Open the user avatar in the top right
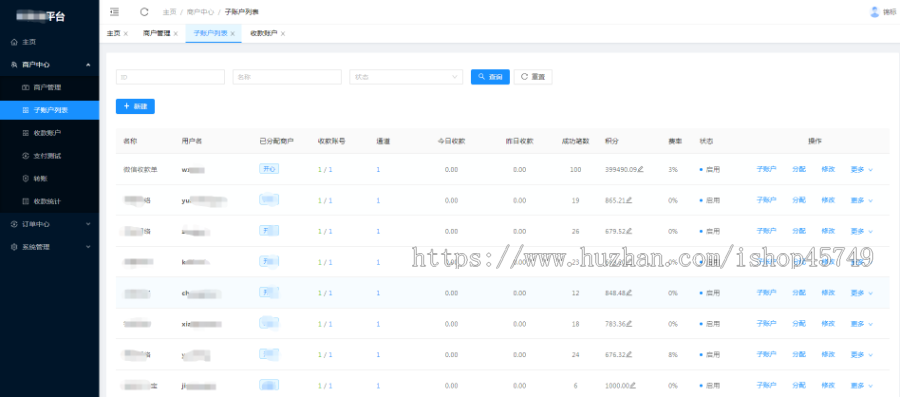 click(x=875, y=11)
